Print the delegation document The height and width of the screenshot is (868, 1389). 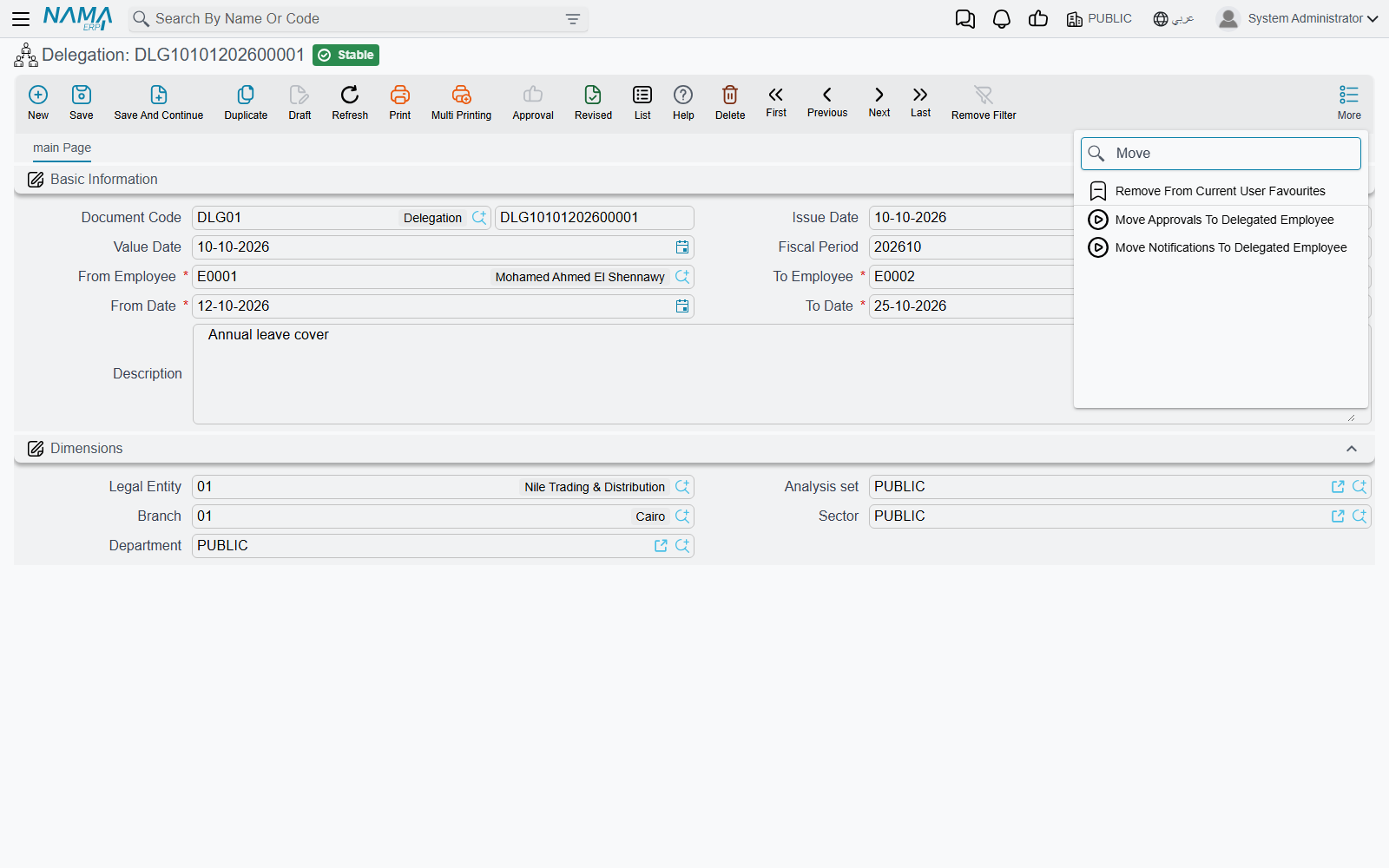(x=400, y=102)
